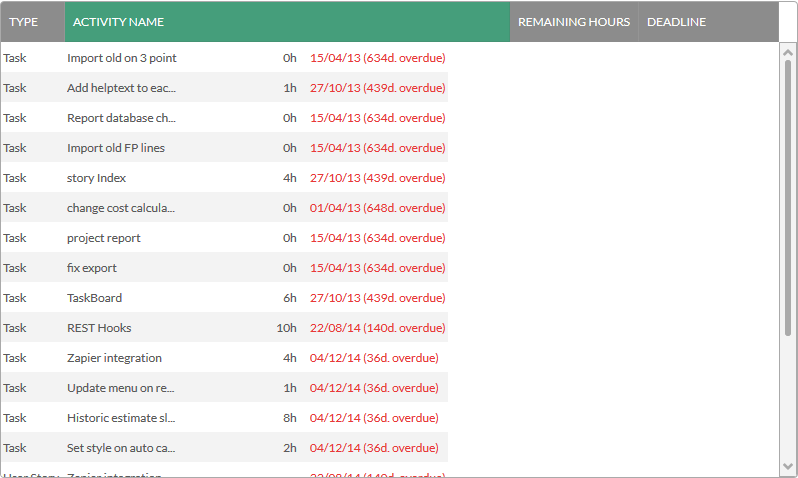
Task: Click the "Zapier integration" task row
Action: click(114, 358)
